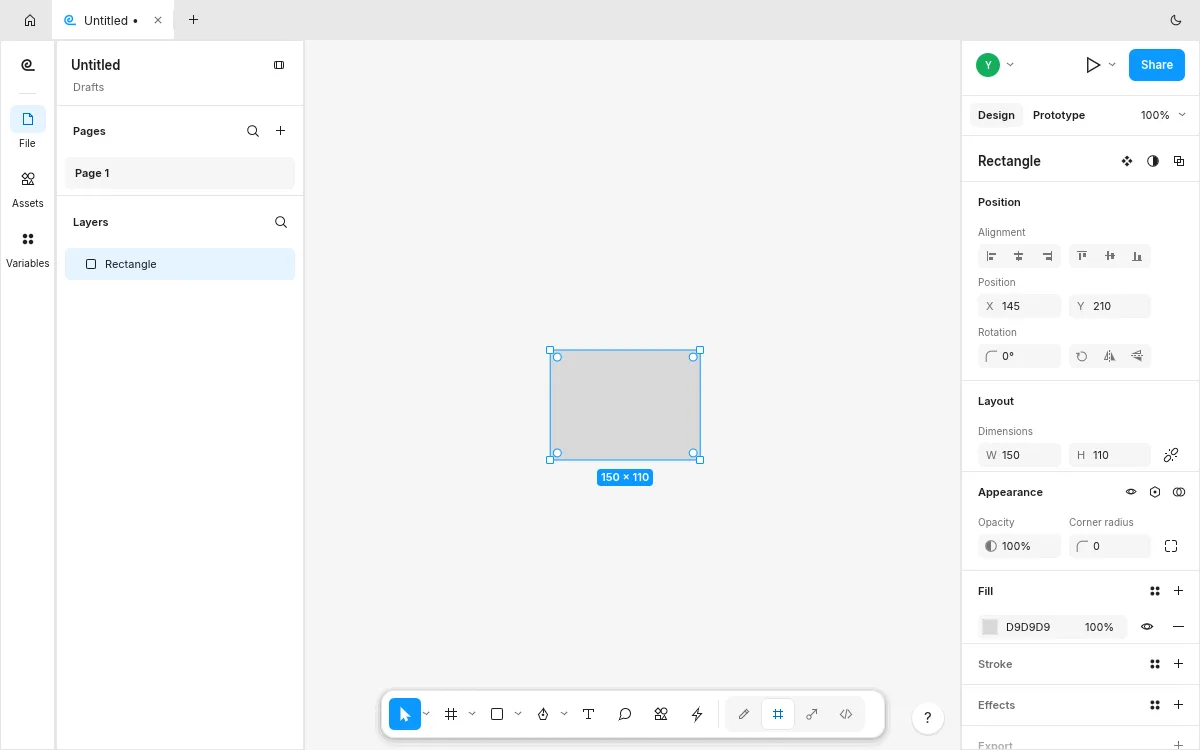This screenshot has height=750, width=1200.
Task: Open a new tab with plus
Action: pyautogui.click(x=193, y=20)
